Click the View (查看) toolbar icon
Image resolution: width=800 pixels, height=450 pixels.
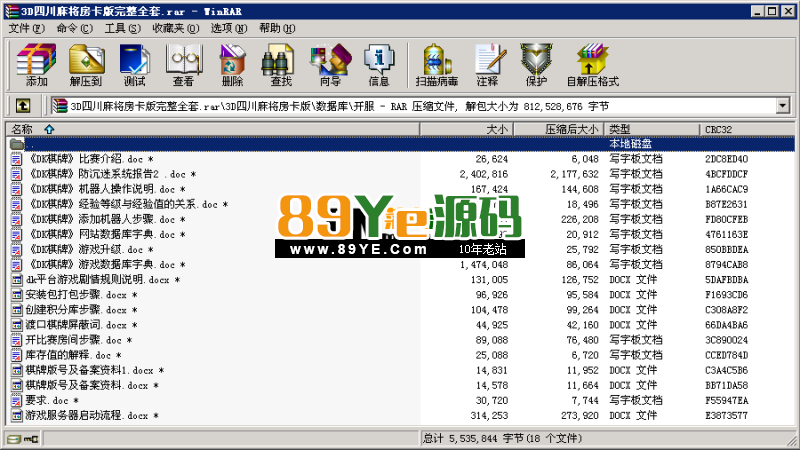(183, 65)
